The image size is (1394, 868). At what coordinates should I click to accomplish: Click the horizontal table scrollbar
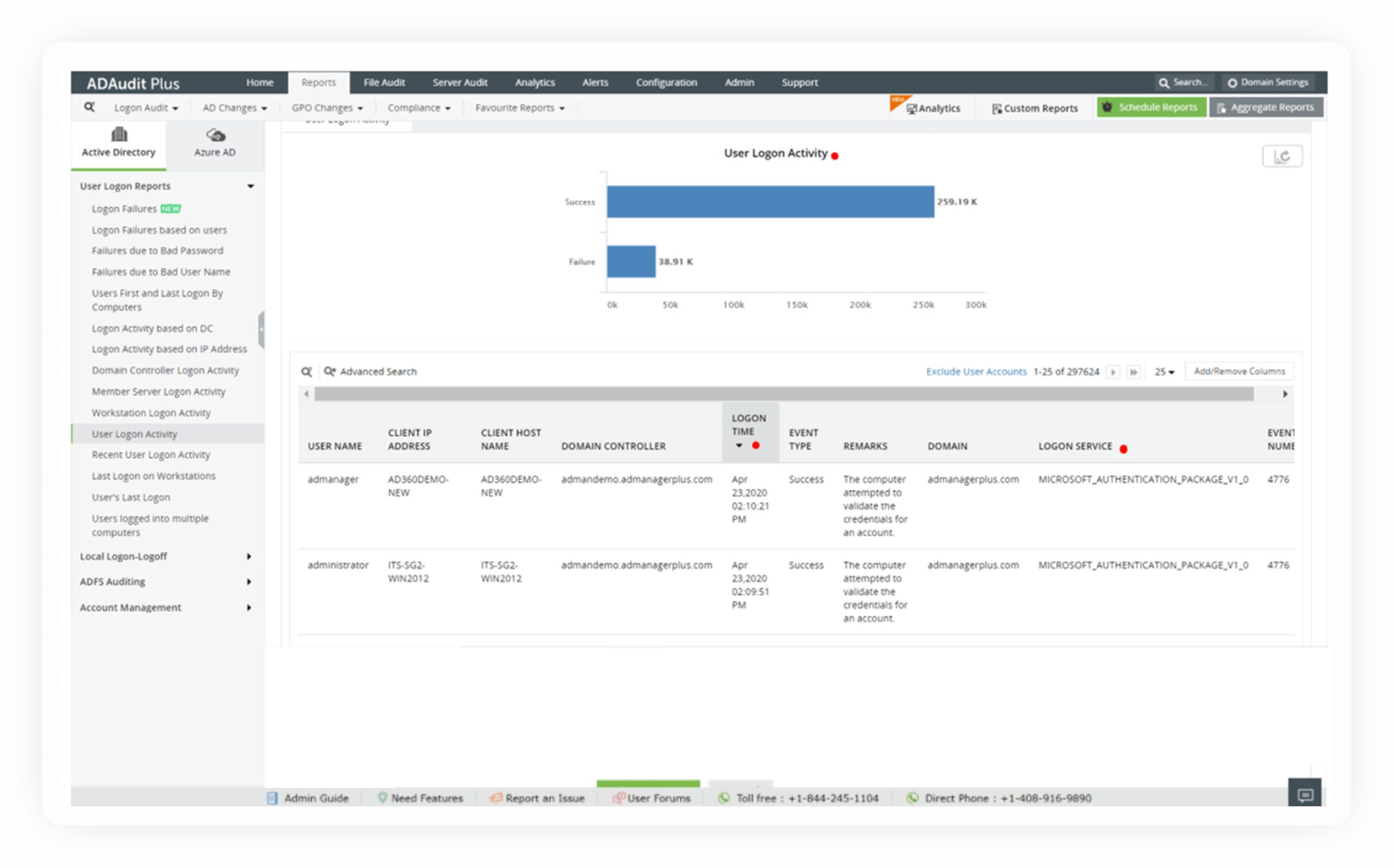click(783, 394)
